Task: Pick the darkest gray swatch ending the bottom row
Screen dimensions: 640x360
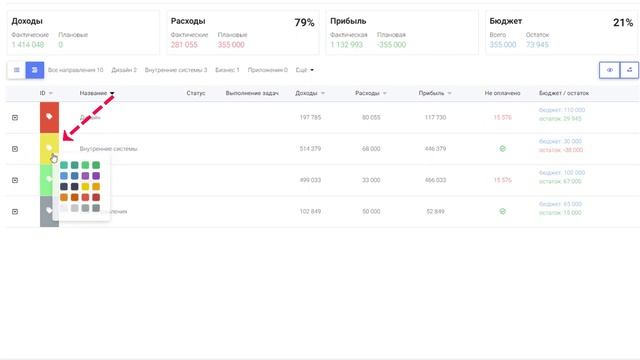Action: (x=96, y=208)
